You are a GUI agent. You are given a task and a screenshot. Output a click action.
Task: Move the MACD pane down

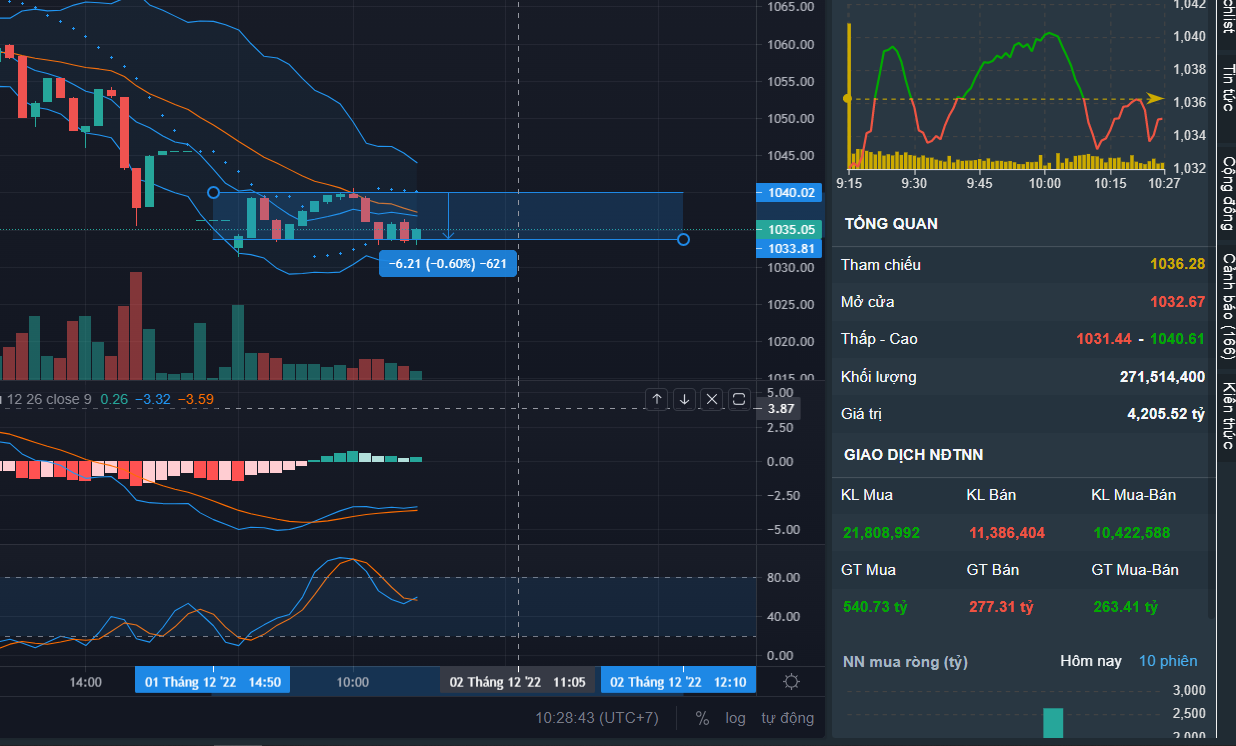pos(684,399)
